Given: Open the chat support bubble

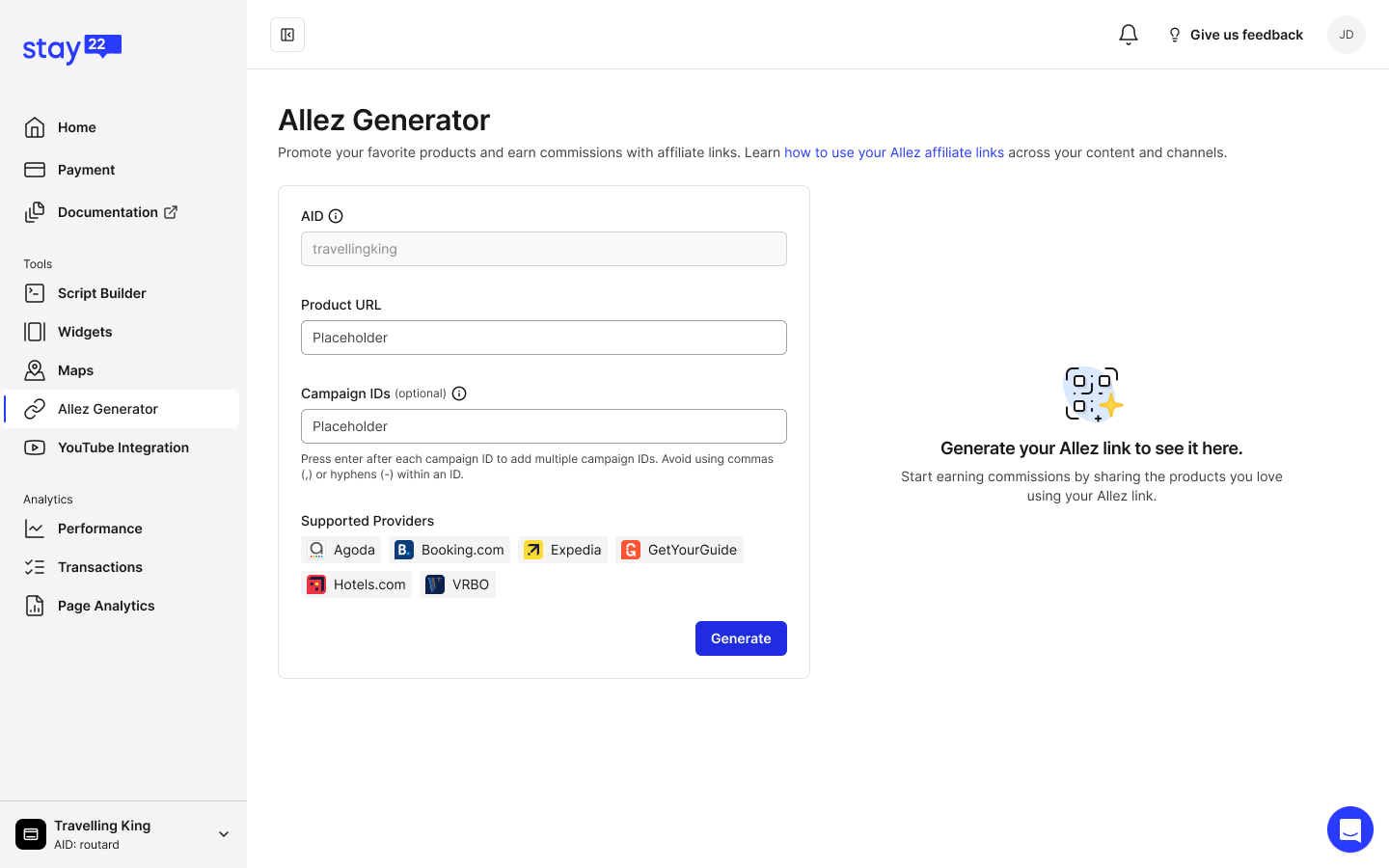Looking at the screenshot, I should (1349, 829).
